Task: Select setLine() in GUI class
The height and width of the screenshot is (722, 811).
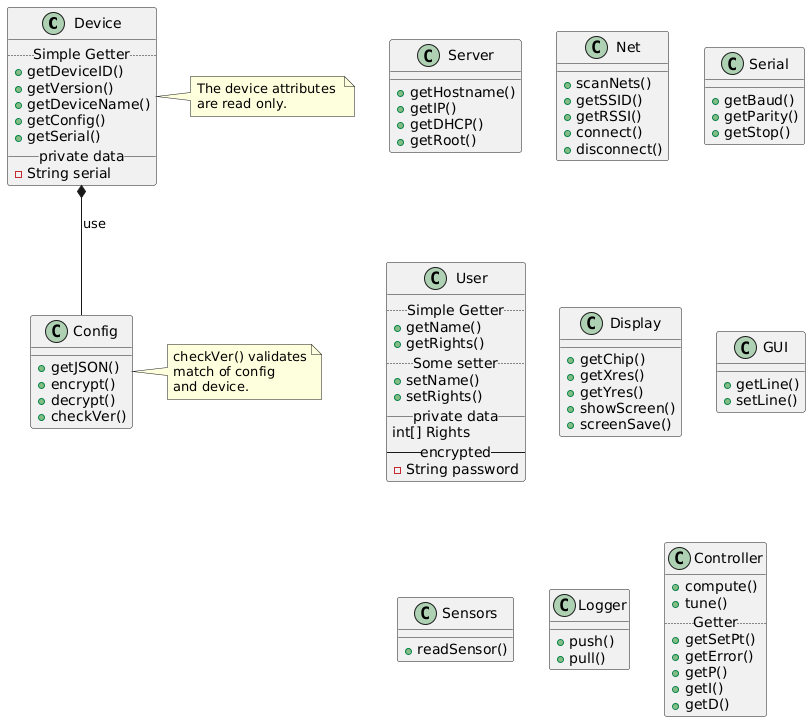Action: [767, 400]
